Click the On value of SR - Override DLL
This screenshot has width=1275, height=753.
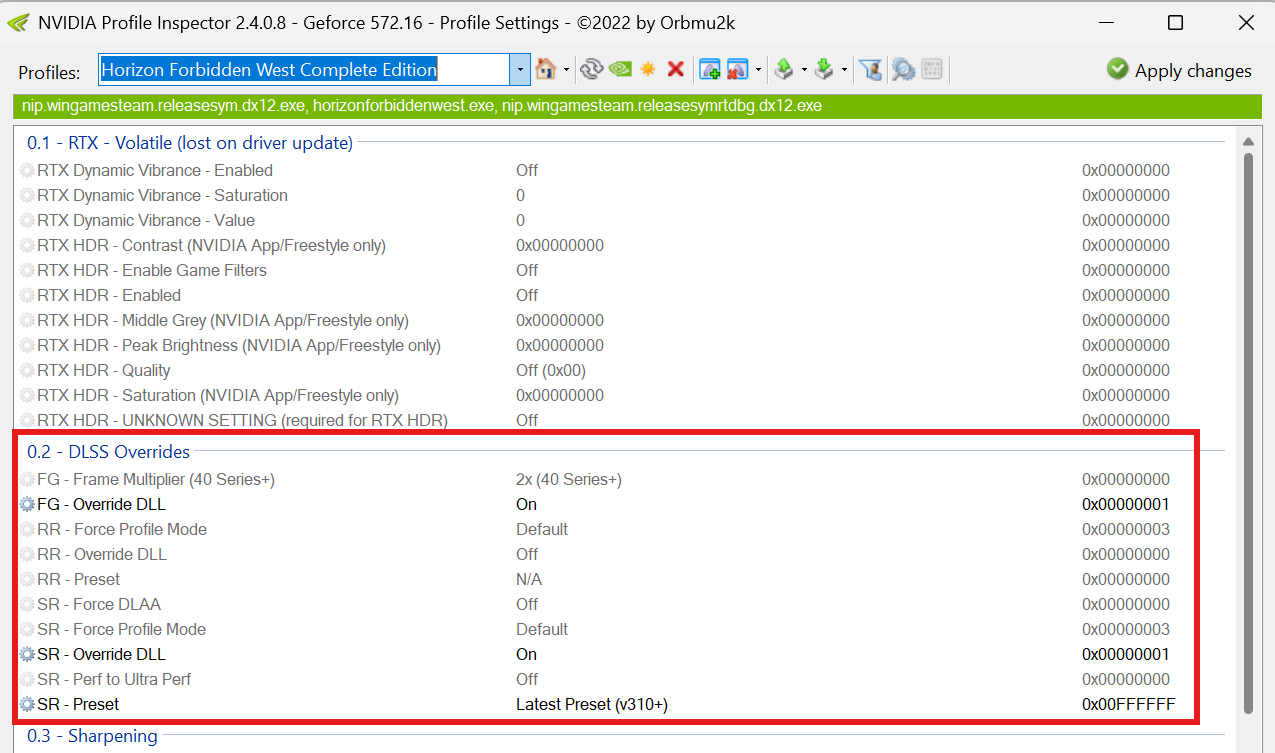coord(527,654)
